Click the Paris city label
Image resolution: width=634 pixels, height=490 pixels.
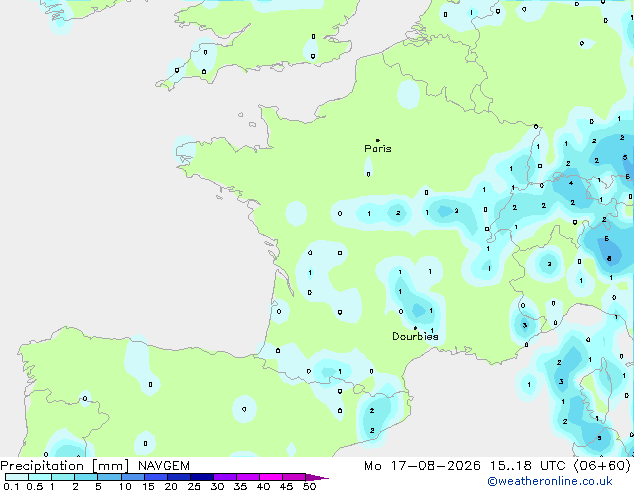click(x=378, y=149)
